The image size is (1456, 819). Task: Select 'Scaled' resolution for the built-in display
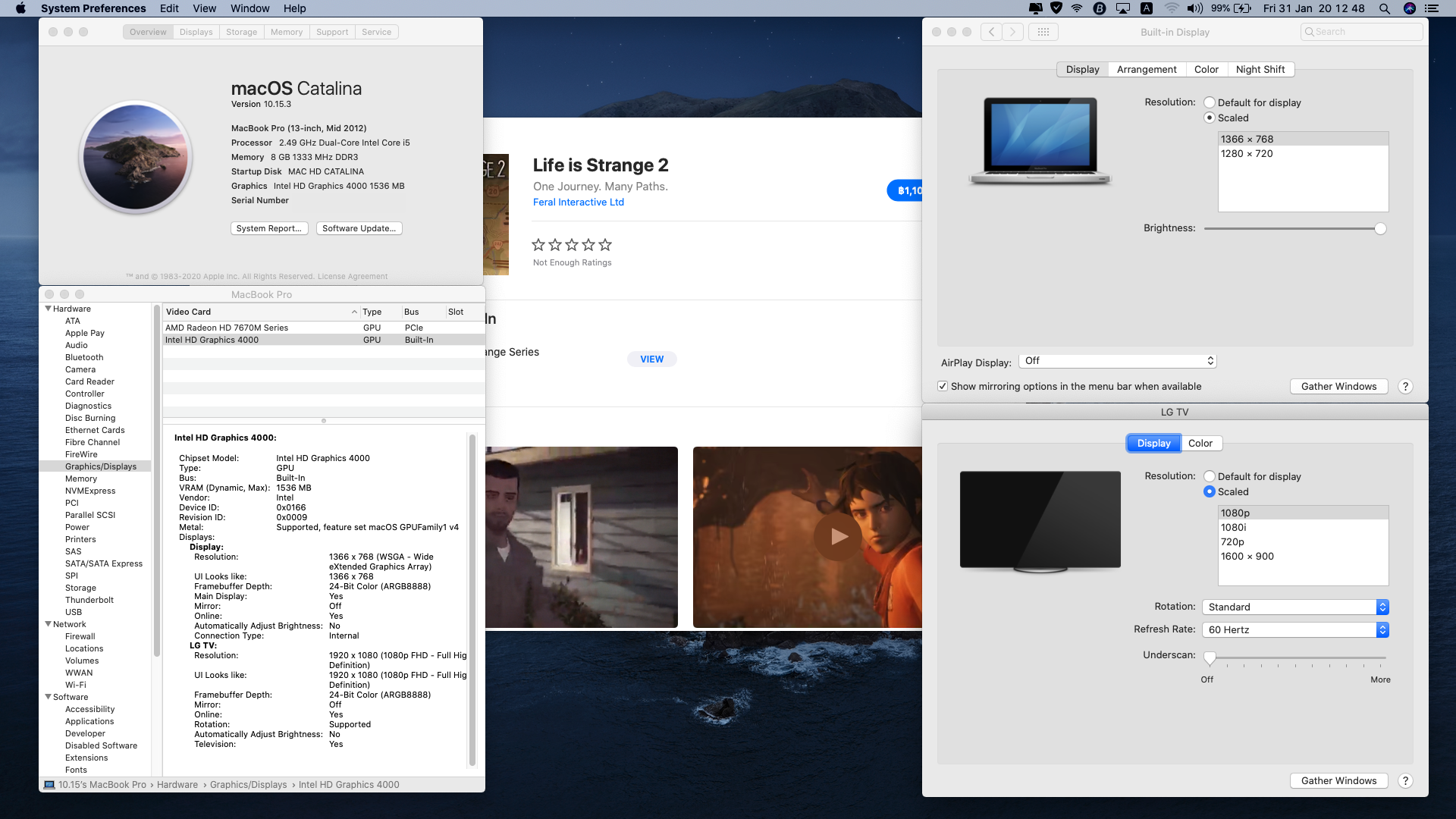(1210, 118)
